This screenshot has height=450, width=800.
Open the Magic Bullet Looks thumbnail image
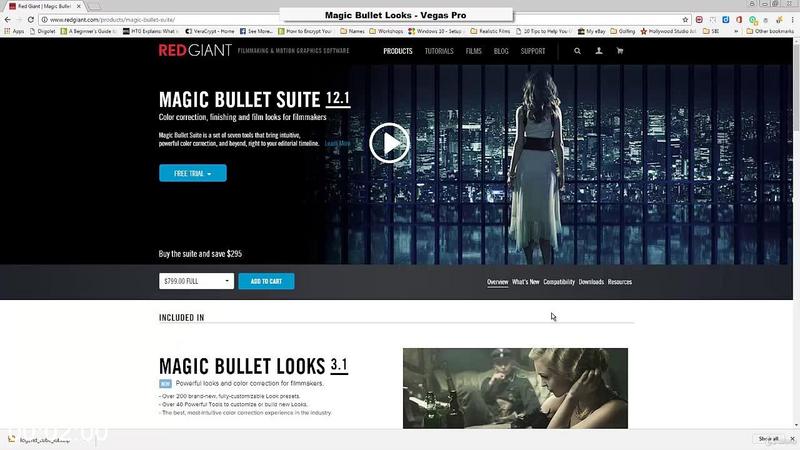coord(515,388)
